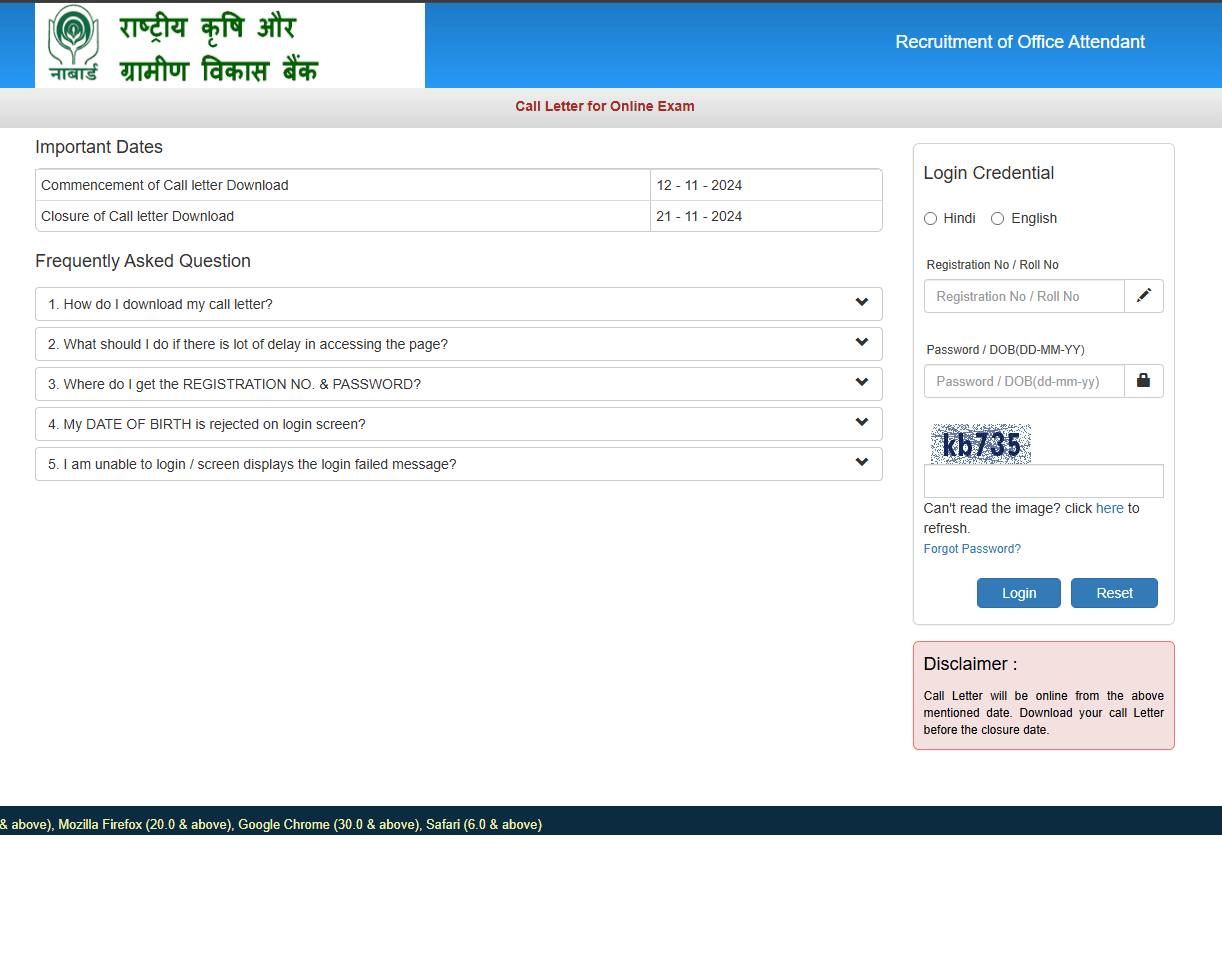
Task: Click the 'here' link to refresh captcha
Action: [1109, 508]
